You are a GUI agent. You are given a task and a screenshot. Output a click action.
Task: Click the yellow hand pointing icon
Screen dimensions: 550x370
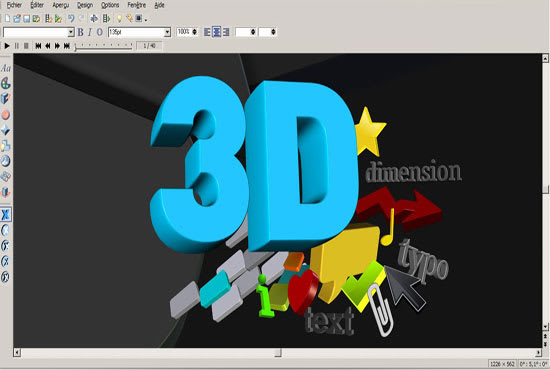[x=129, y=18]
